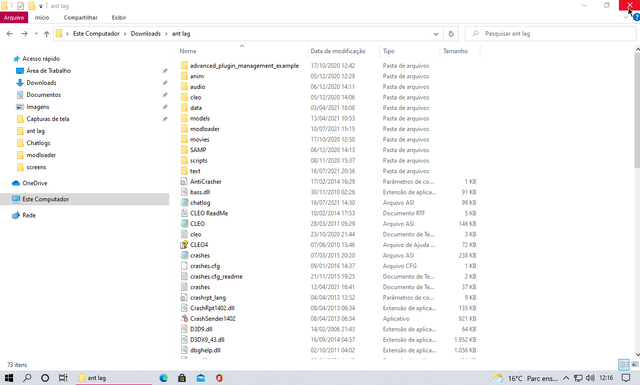Open Task View on the taskbar
Screen dimensions: 640x385
point(63,378)
